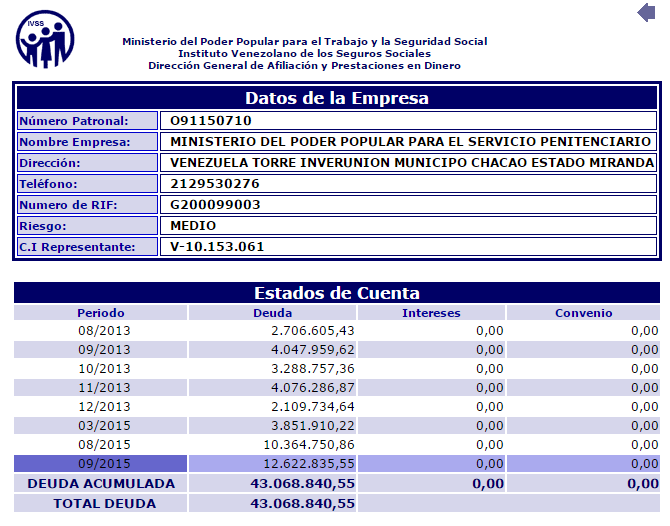
Task: Click the Deuda column header
Action: point(272,313)
